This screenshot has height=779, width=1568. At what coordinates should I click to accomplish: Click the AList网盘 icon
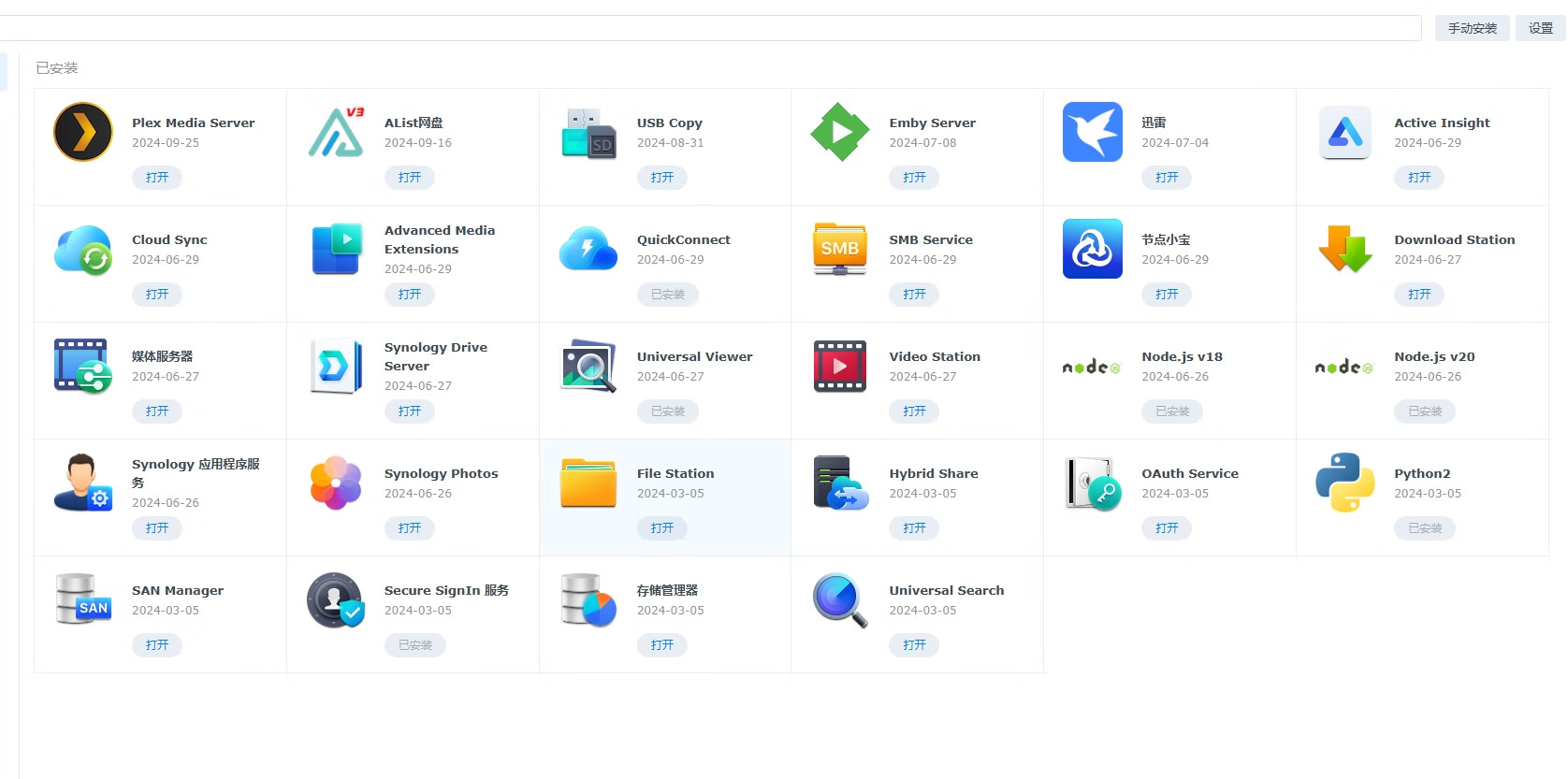pos(336,132)
